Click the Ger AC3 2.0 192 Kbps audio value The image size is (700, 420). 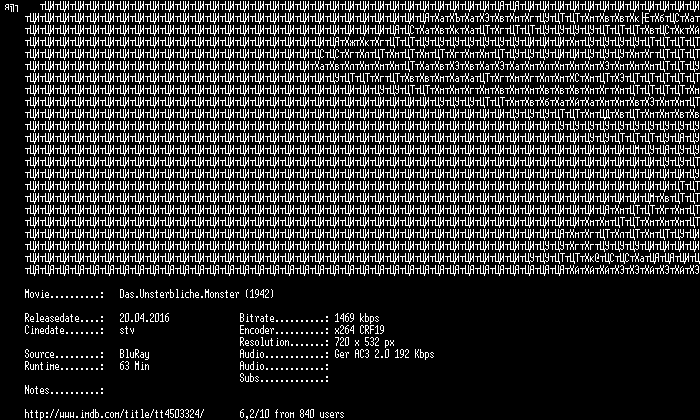tap(384, 354)
